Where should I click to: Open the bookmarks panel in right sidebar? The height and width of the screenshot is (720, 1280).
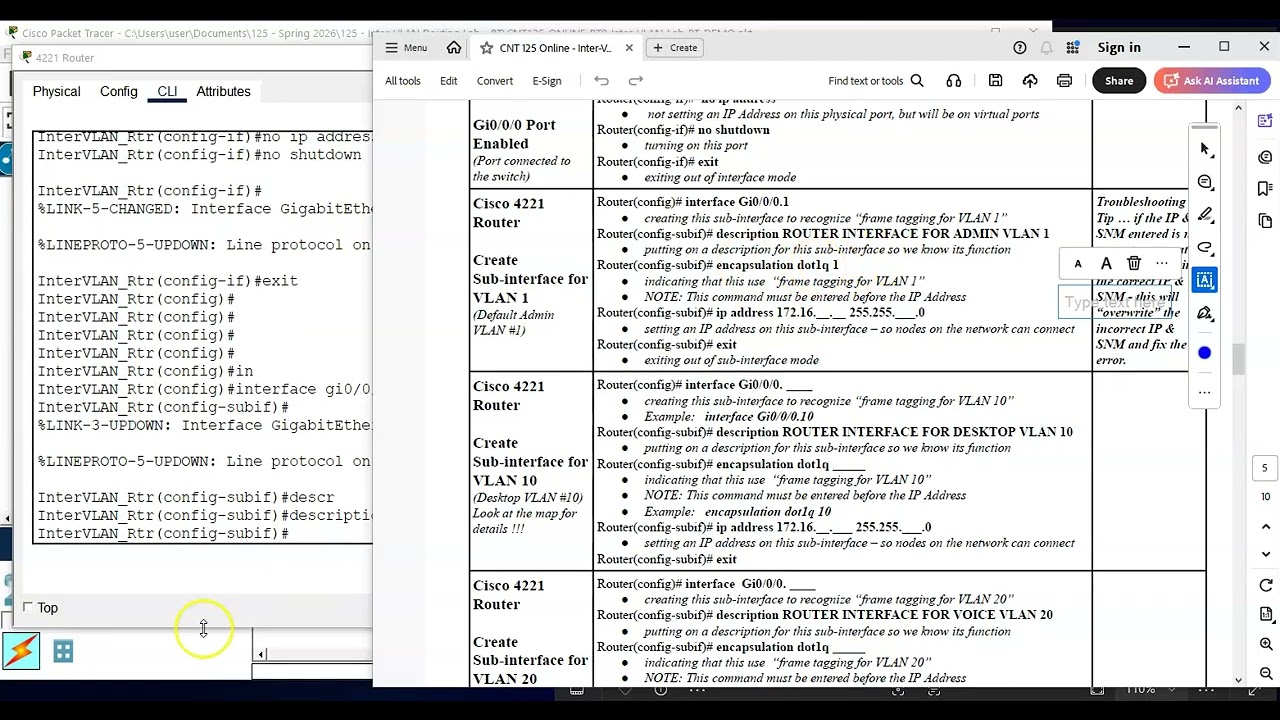(x=1265, y=189)
